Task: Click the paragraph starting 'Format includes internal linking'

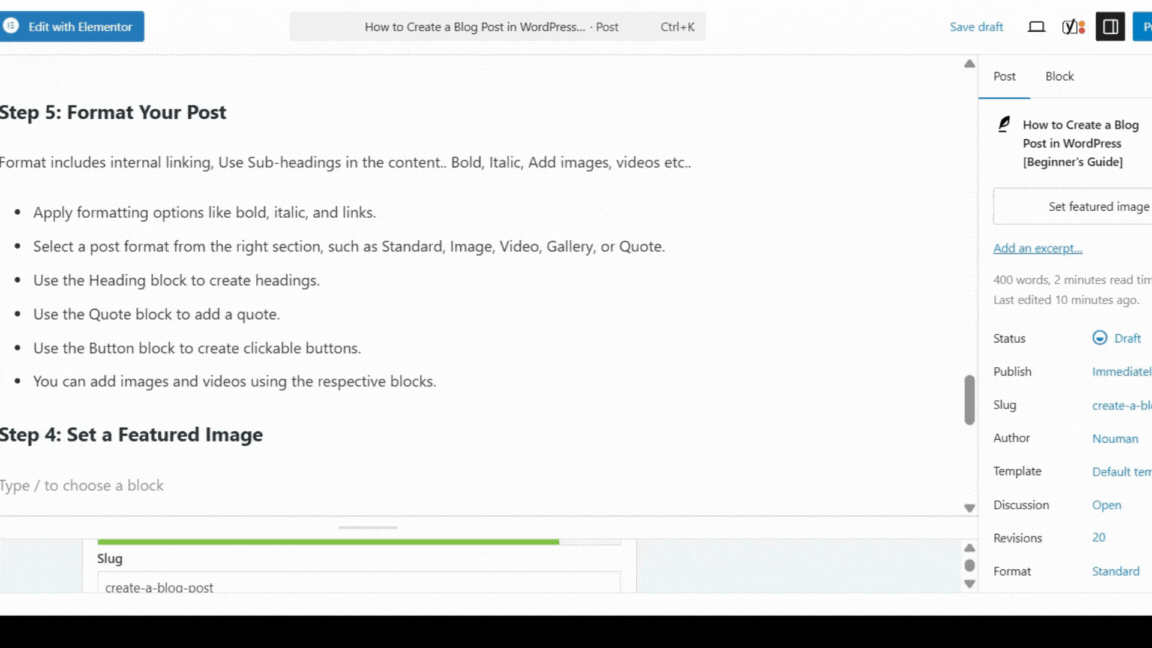Action: click(345, 162)
